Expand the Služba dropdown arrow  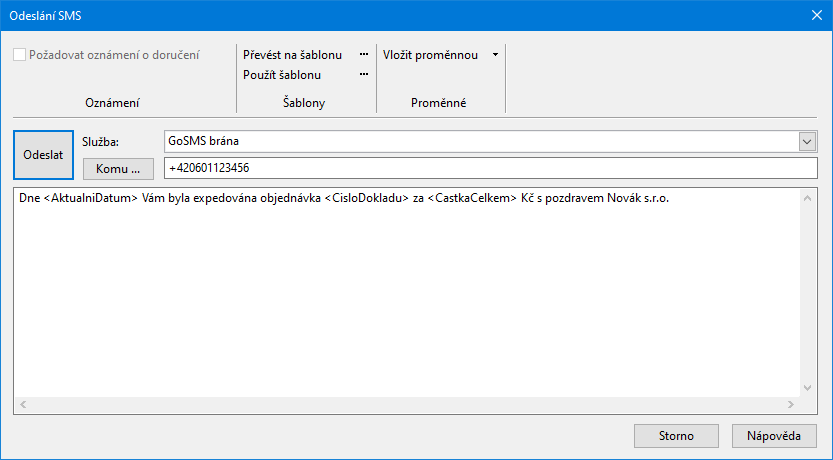(808, 142)
